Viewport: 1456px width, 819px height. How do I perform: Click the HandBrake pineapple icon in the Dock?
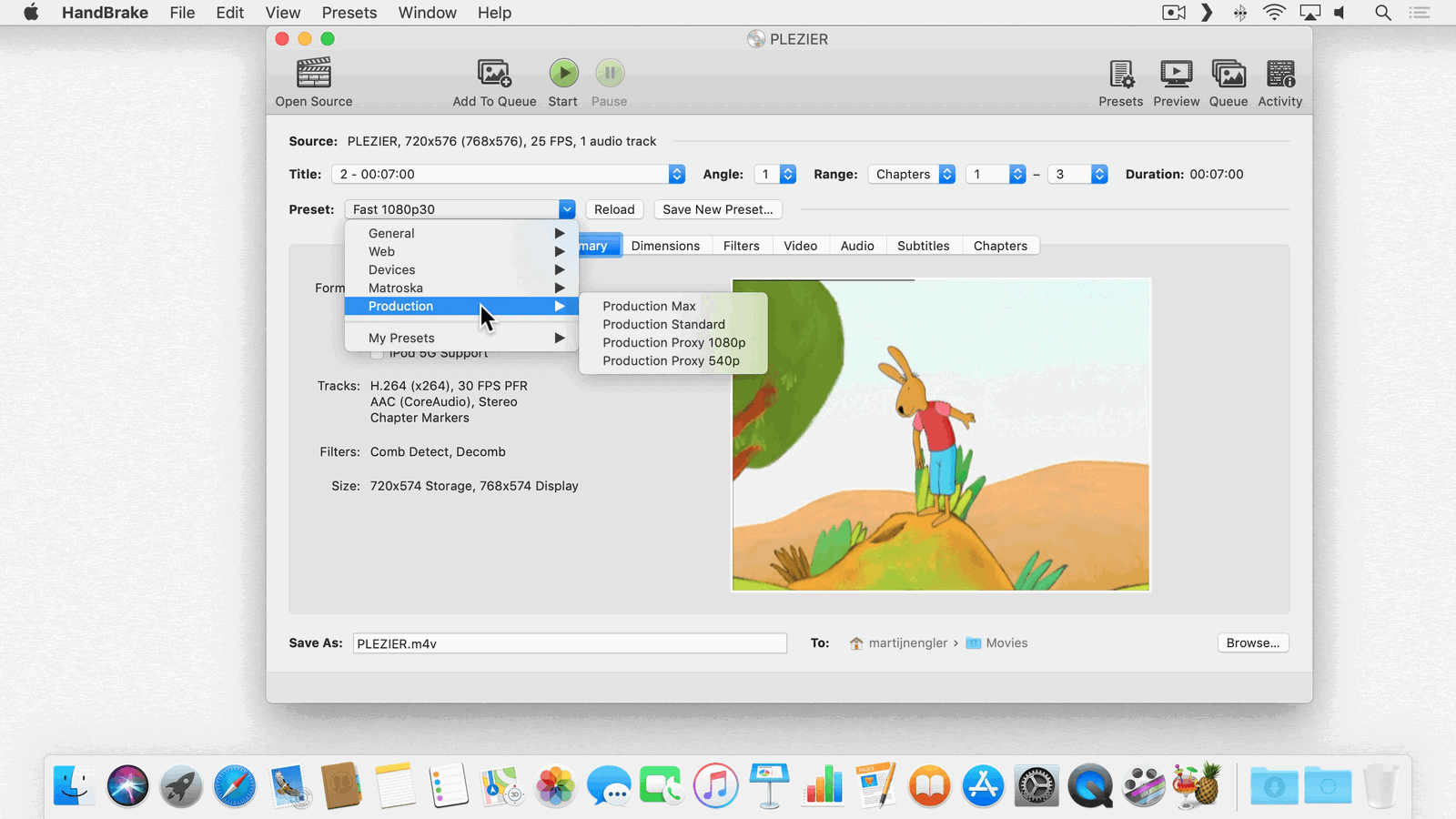pos(1197,785)
